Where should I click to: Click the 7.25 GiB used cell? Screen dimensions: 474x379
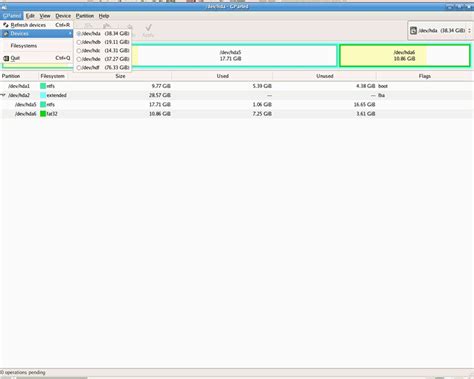[262, 114]
